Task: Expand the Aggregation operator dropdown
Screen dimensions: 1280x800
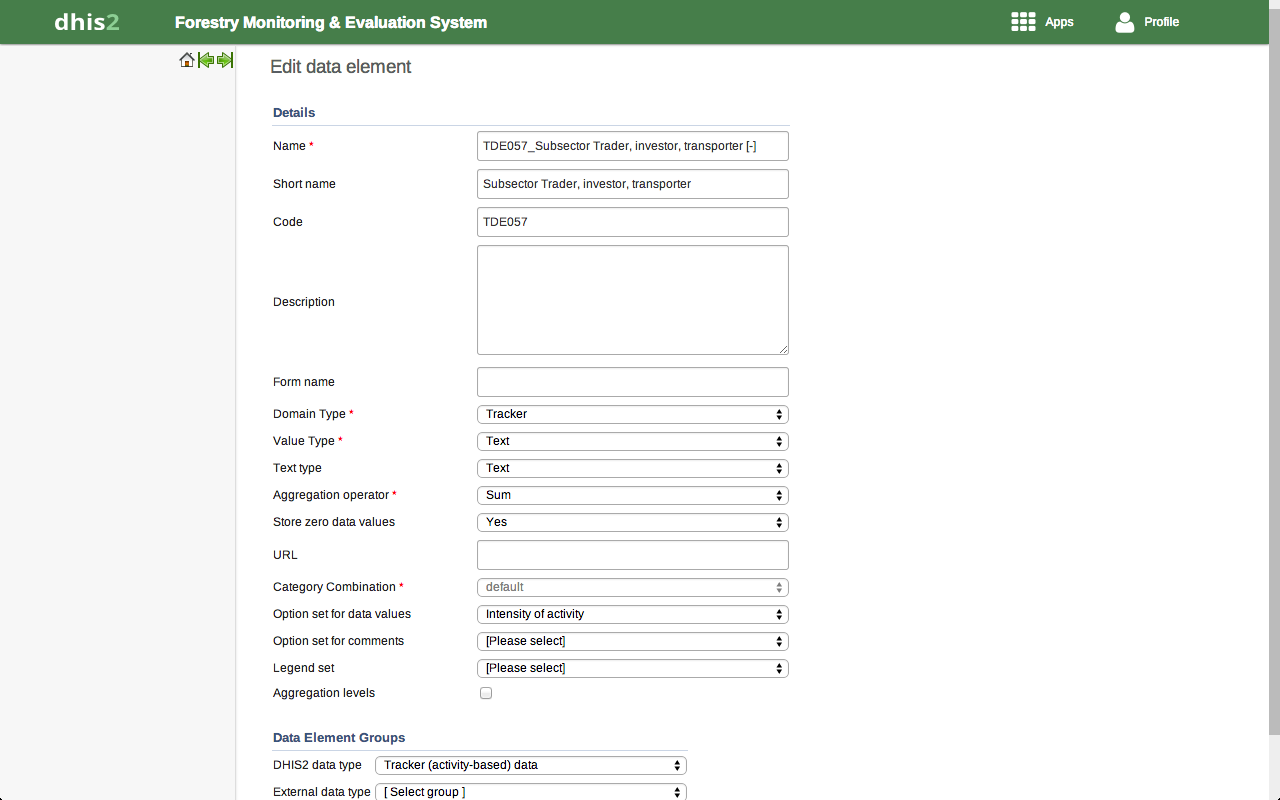Action: pos(632,495)
